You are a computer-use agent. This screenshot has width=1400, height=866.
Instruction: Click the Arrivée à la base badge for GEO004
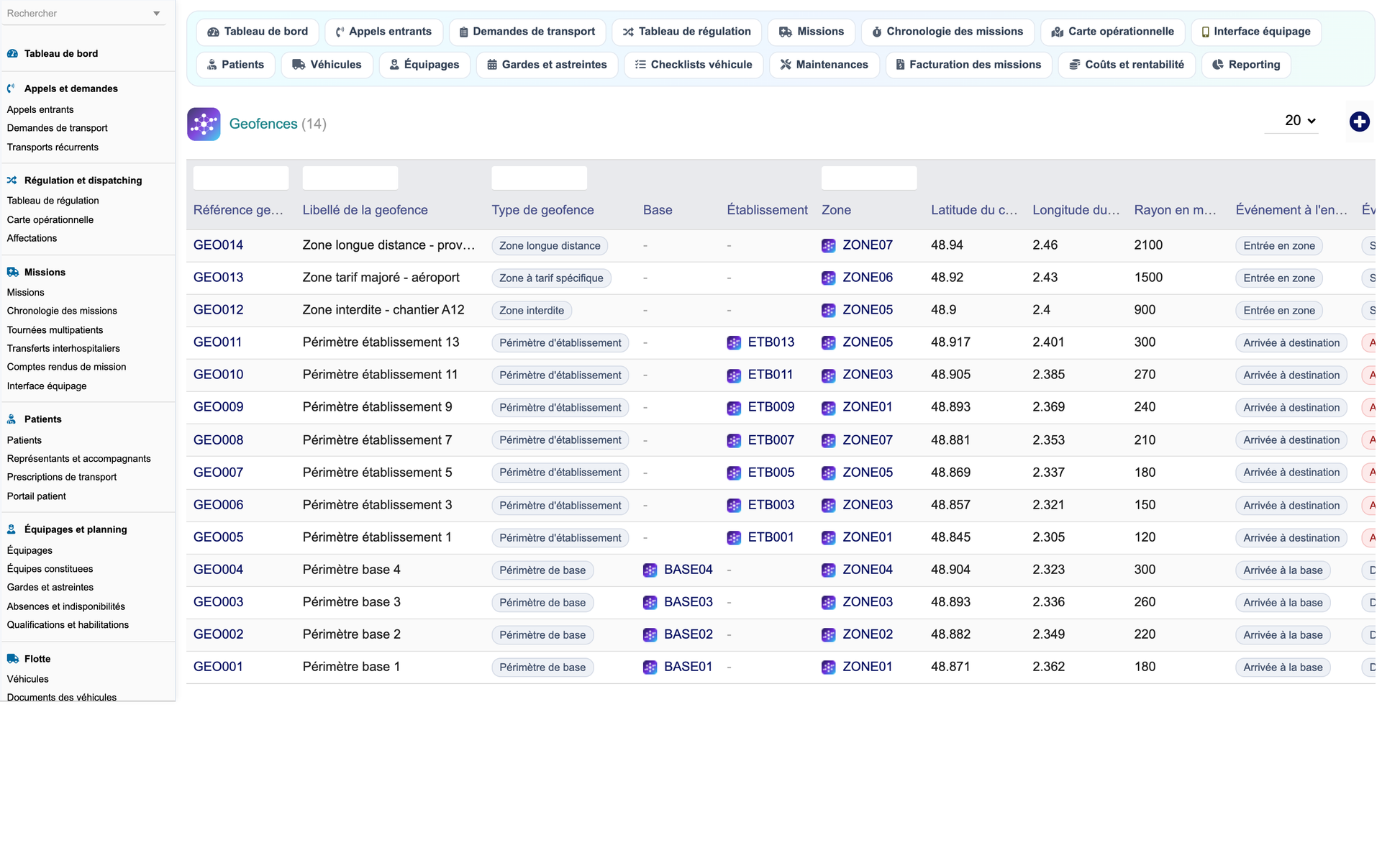1283,570
